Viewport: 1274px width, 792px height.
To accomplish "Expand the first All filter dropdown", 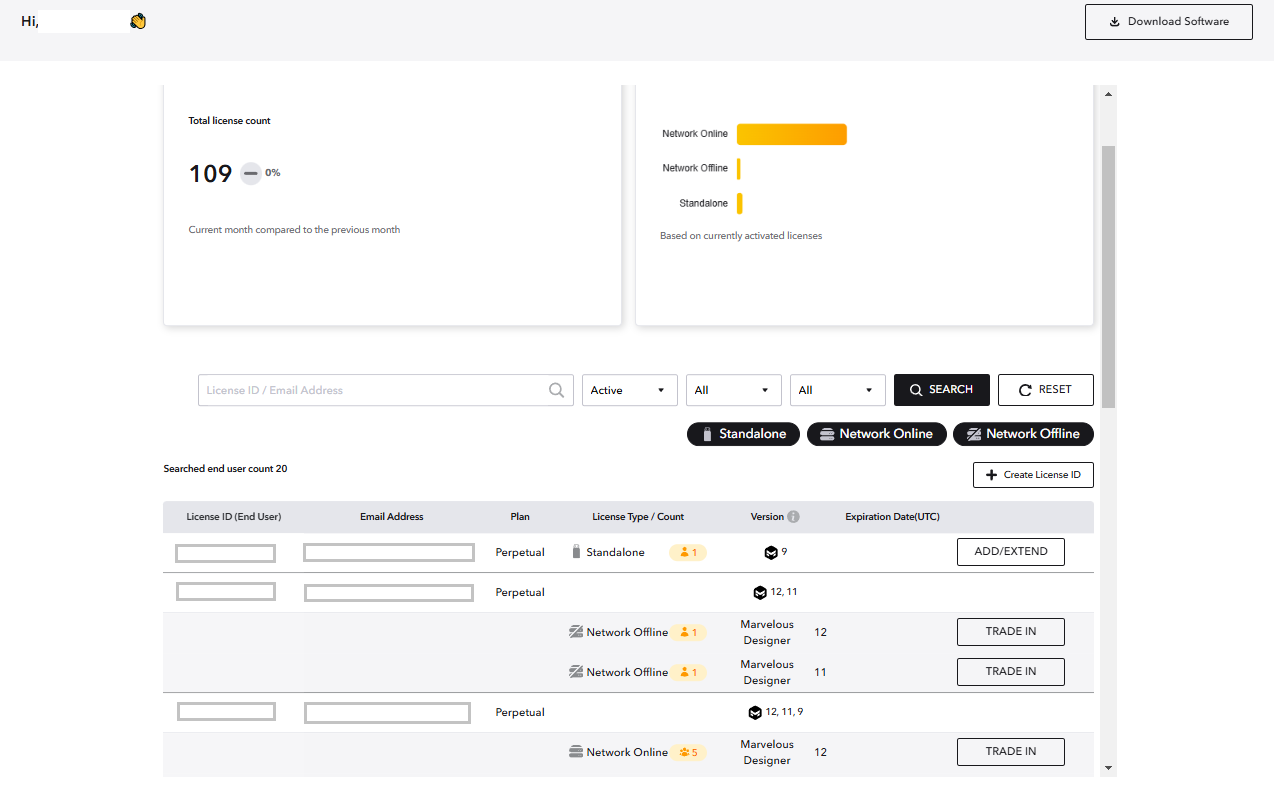I will (733, 390).
